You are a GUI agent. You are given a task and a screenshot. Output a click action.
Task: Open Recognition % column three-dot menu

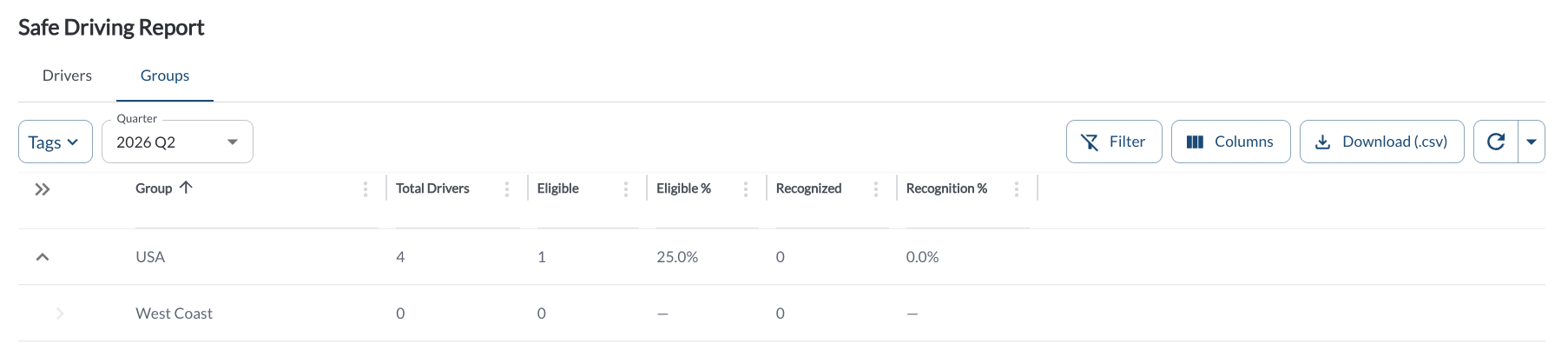pyautogui.click(x=1017, y=188)
